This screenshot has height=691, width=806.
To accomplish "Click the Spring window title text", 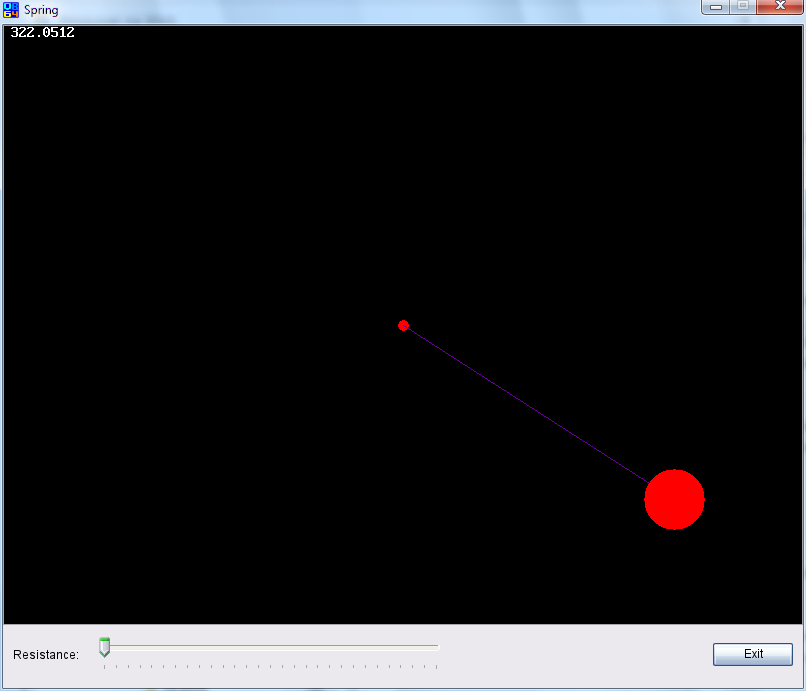I will [41, 11].
